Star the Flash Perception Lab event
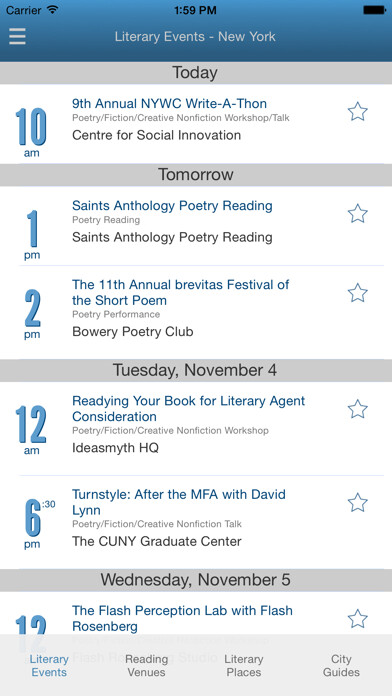The width and height of the screenshot is (392, 696). [357, 619]
